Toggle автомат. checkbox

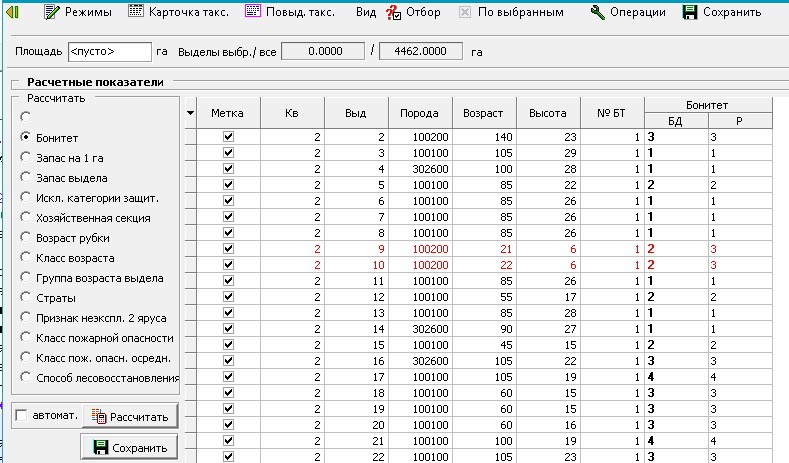21,416
